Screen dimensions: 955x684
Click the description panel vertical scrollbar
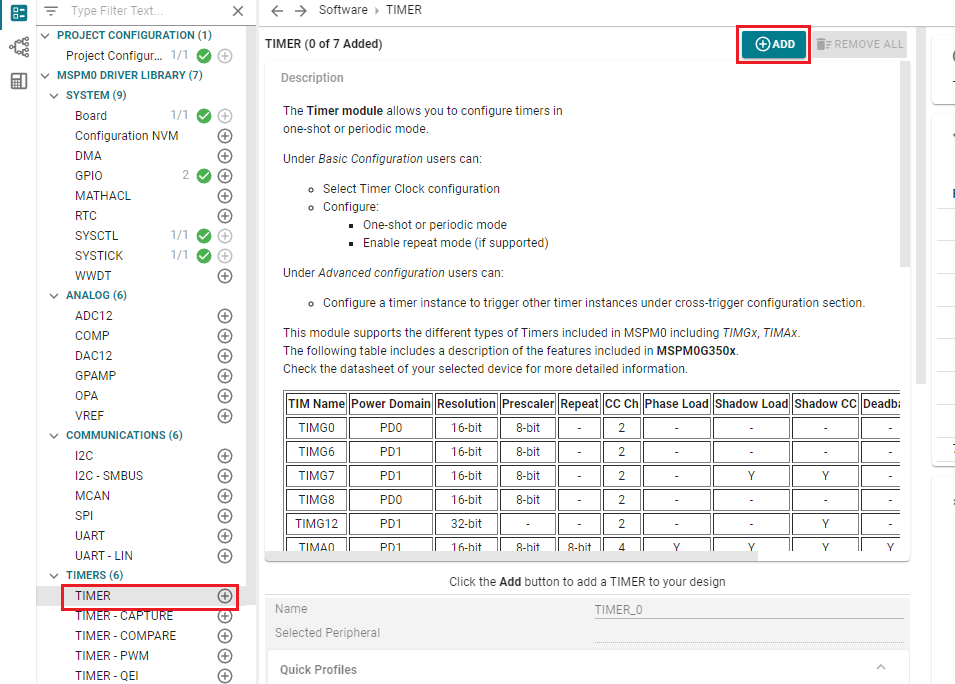point(904,164)
